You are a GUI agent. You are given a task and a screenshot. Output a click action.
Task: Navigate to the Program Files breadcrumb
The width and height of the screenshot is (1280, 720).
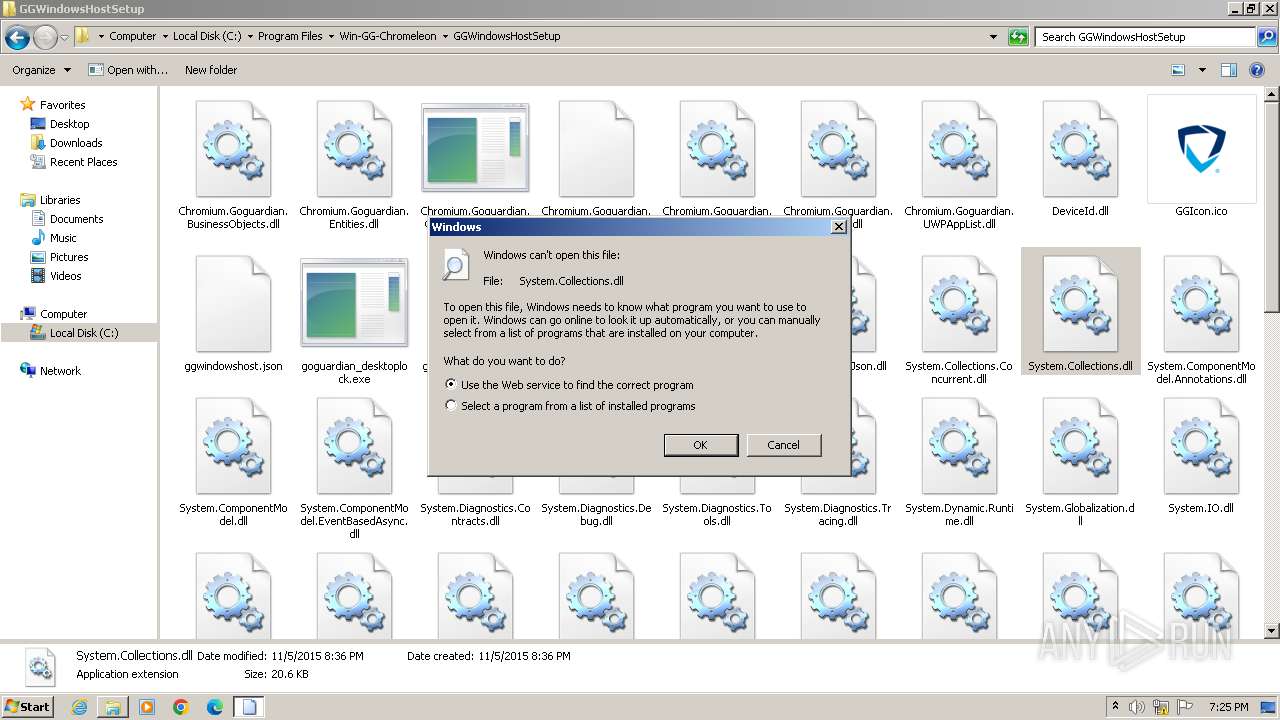(290, 36)
